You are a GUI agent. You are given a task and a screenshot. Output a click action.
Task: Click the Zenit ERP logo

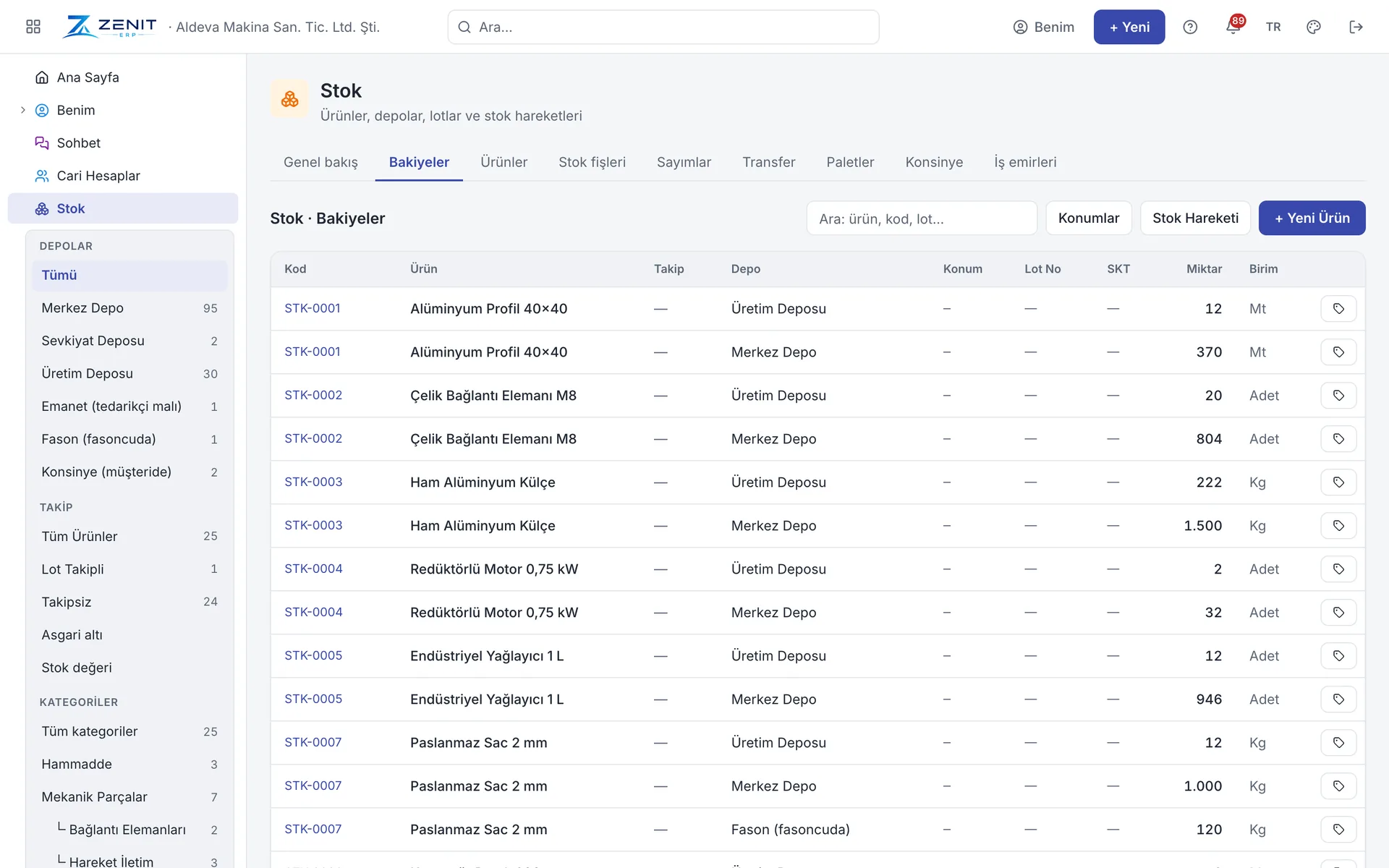pyautogui.click(x=110, y=27)
